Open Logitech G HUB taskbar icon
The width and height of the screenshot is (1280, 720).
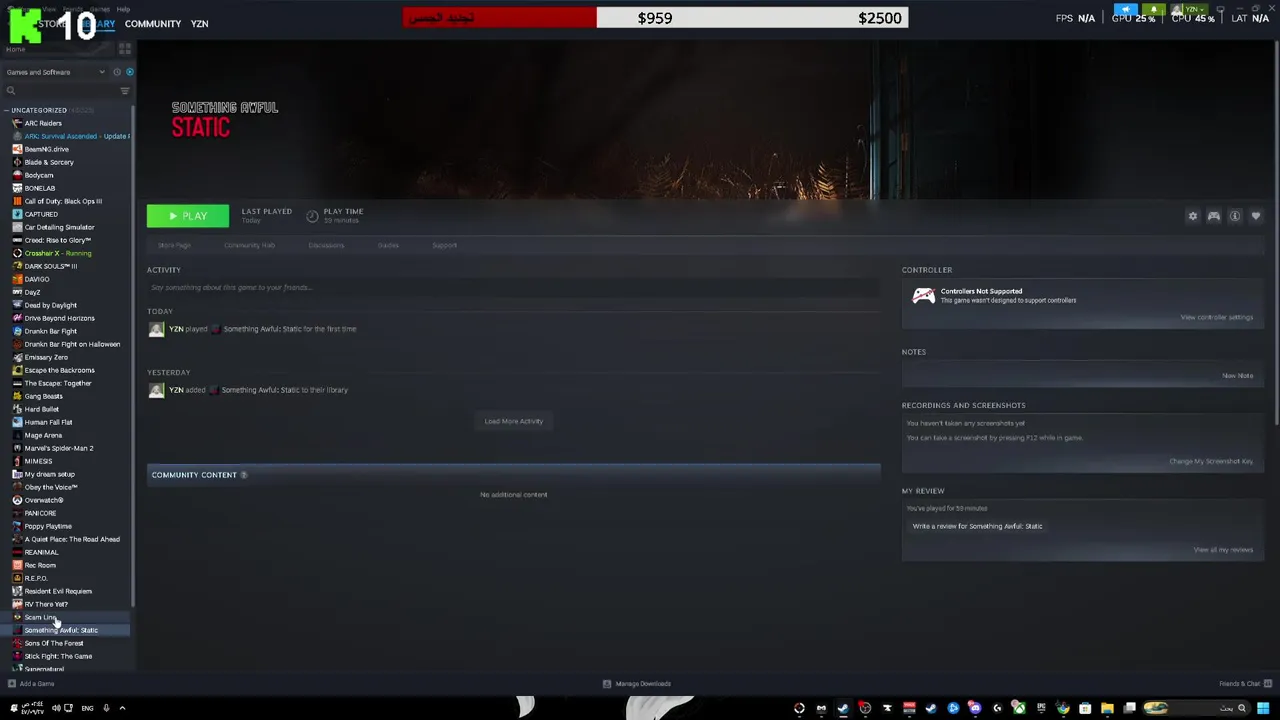[997, 708]
